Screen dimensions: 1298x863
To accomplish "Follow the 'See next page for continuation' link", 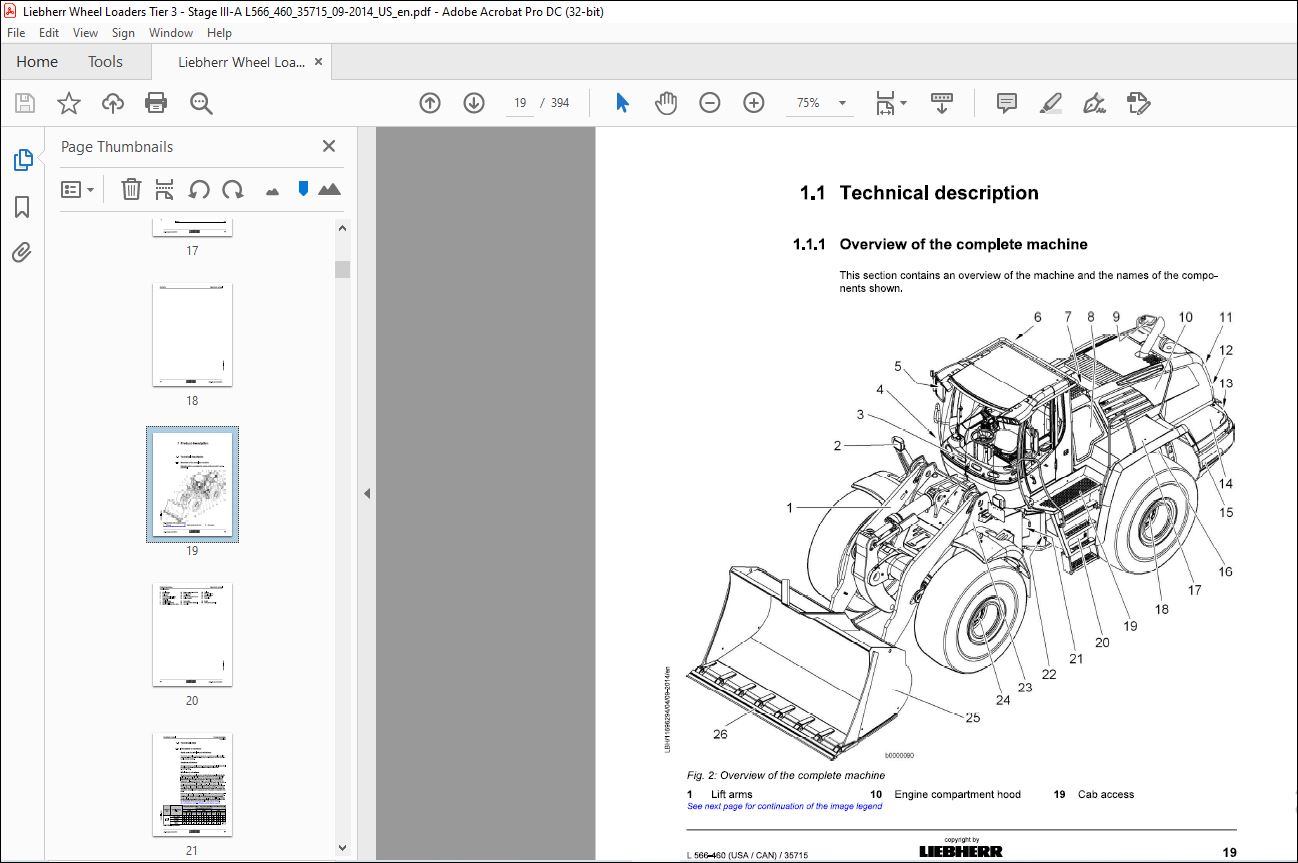I will (x=784, y=806).
